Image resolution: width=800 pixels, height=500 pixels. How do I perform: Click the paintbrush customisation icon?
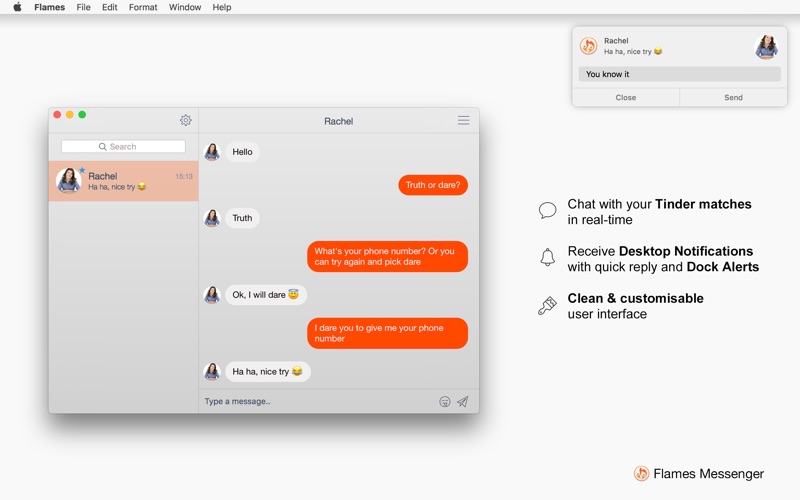point(547,306)
